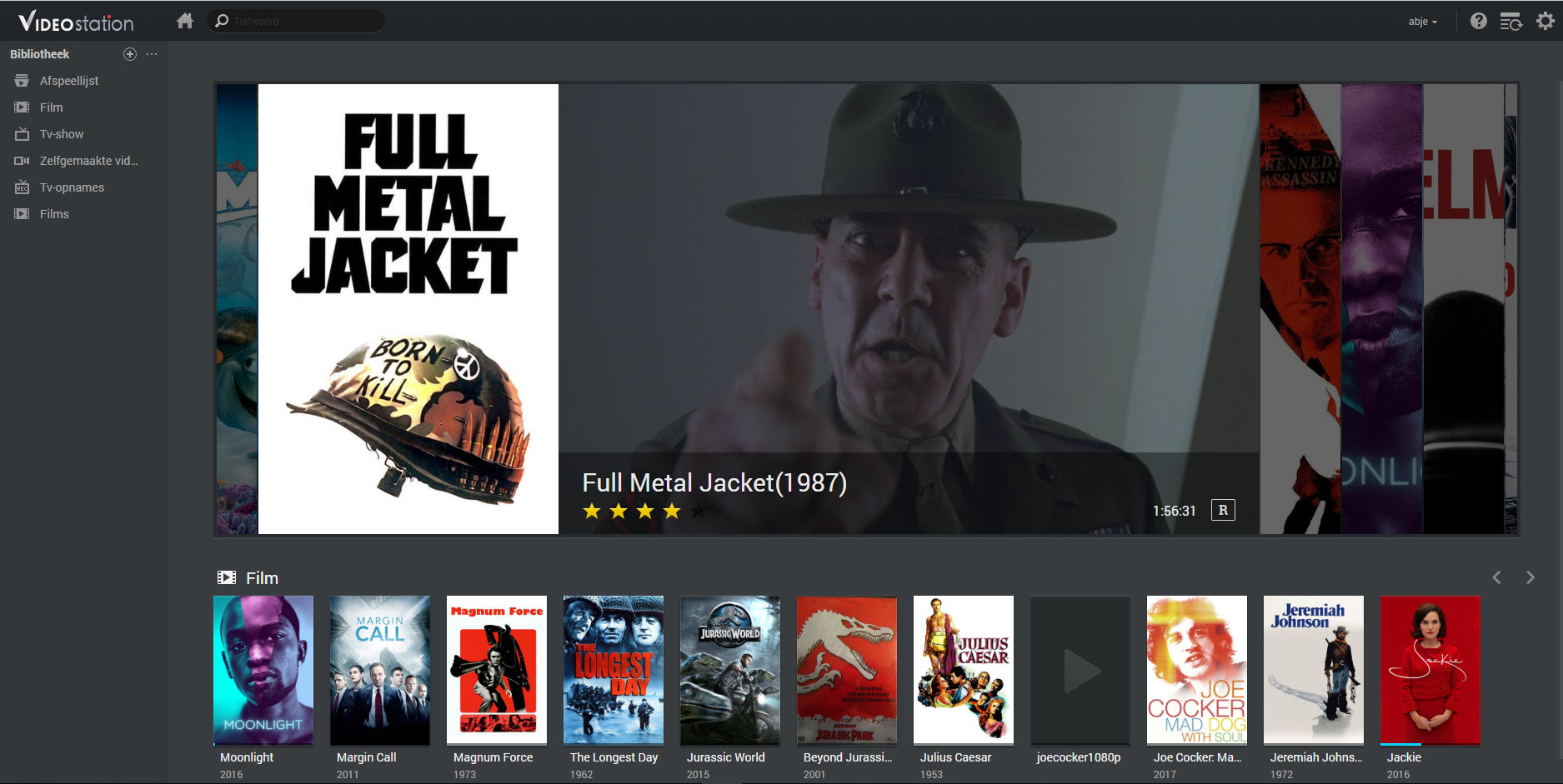Screen dimensions: 1563x784
Task: Play joecocker1080p placeholder thumbnail
Action: [x=1080, y=670]
